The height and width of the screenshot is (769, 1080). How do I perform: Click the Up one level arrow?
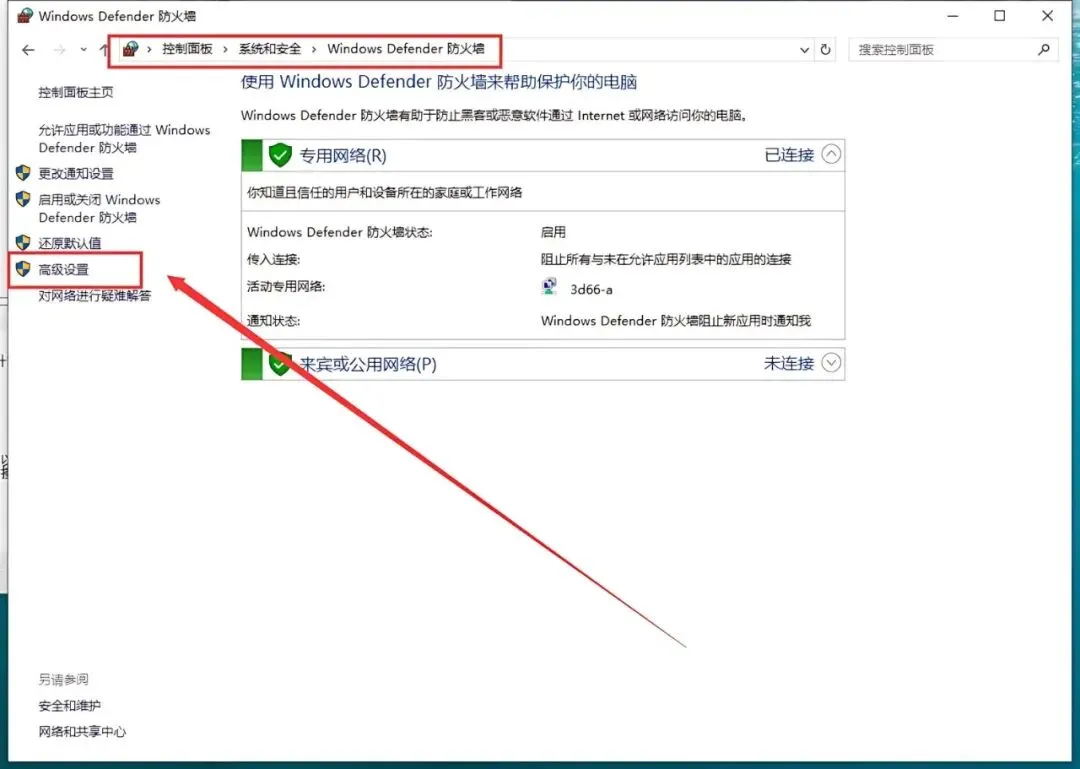[104, 50]
